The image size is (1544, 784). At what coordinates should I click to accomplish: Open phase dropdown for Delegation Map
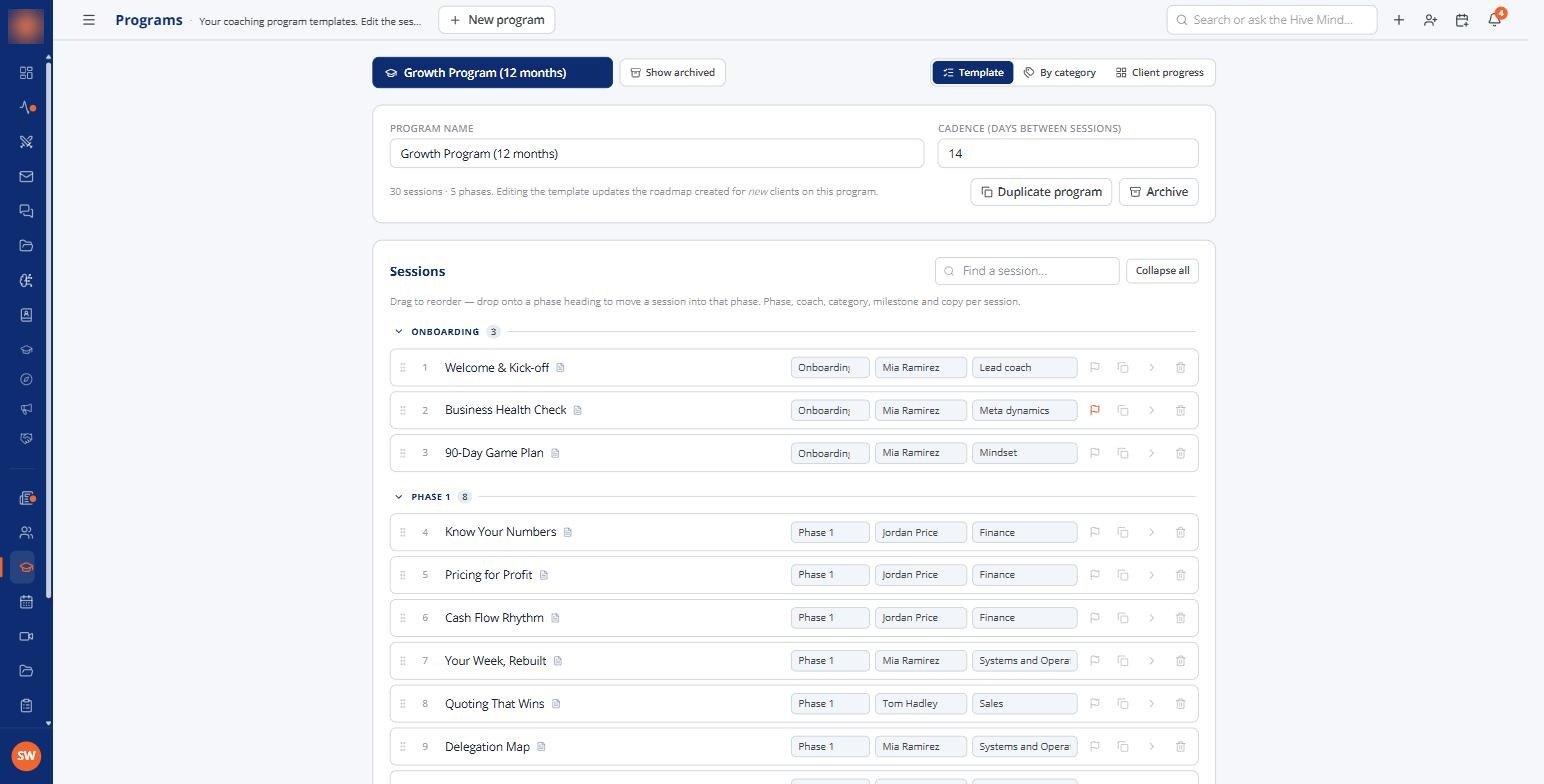[830, 747]
